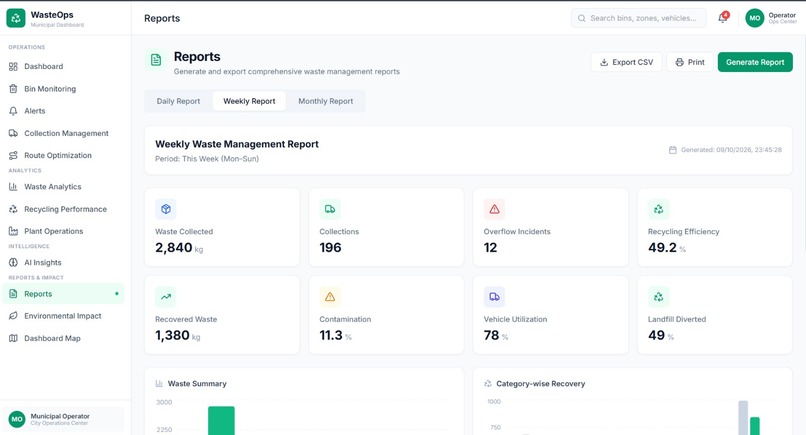The height and width of the screenshot is (435, 806).
Task: Click the 49 % Landfill Diverted value
Action: 661,336
